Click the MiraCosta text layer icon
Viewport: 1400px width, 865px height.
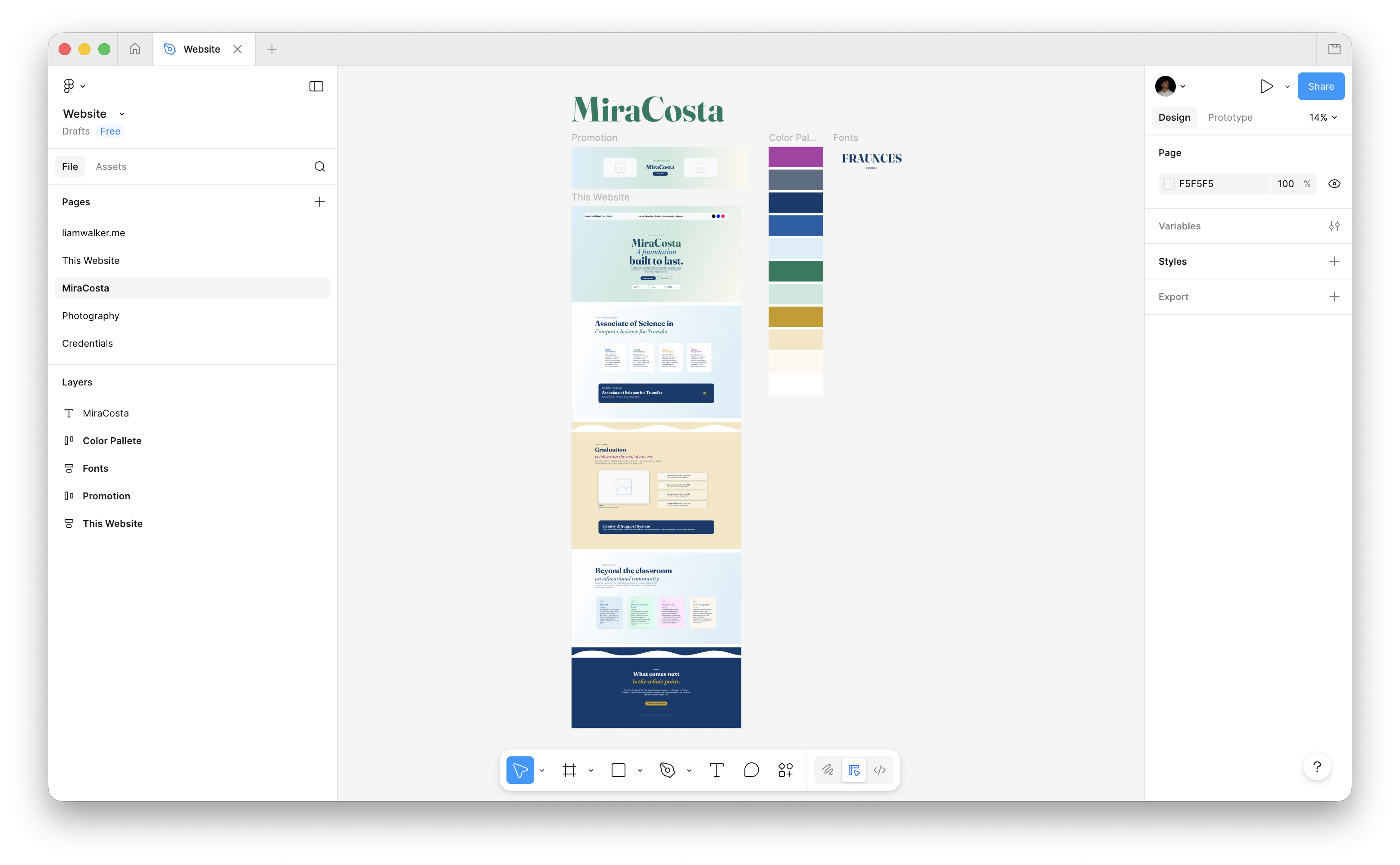(x=69, y=413)
